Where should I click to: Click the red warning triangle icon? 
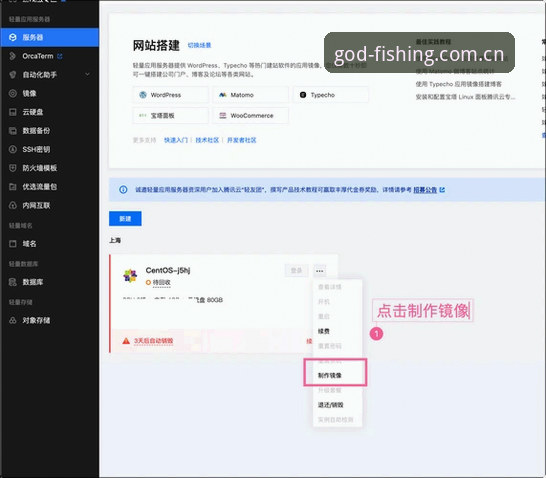[126, 341]
